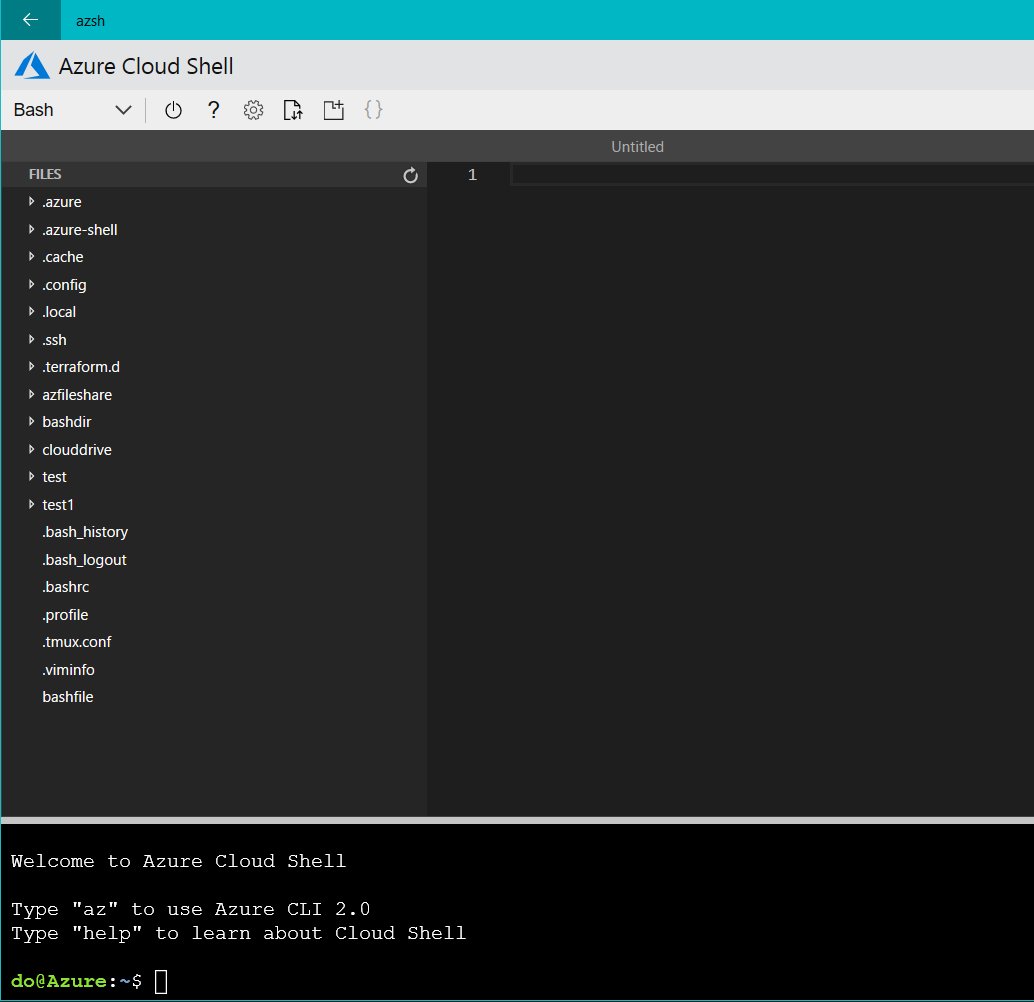Switch to the Untitled editor tab
The height and width of the screenshot is (1002, 1034).
[637, 146]
